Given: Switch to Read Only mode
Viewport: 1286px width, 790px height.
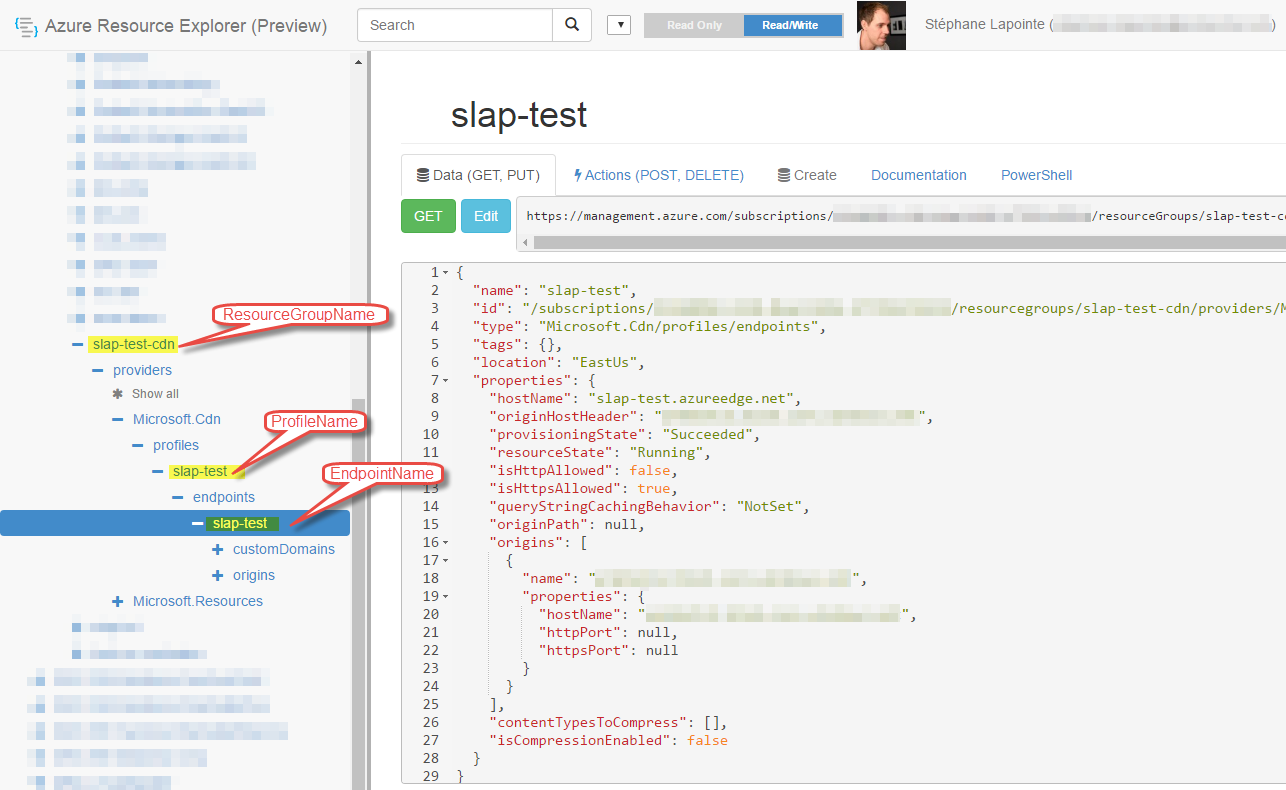Looking at the screenshot, I should click(x=694, y=25).
